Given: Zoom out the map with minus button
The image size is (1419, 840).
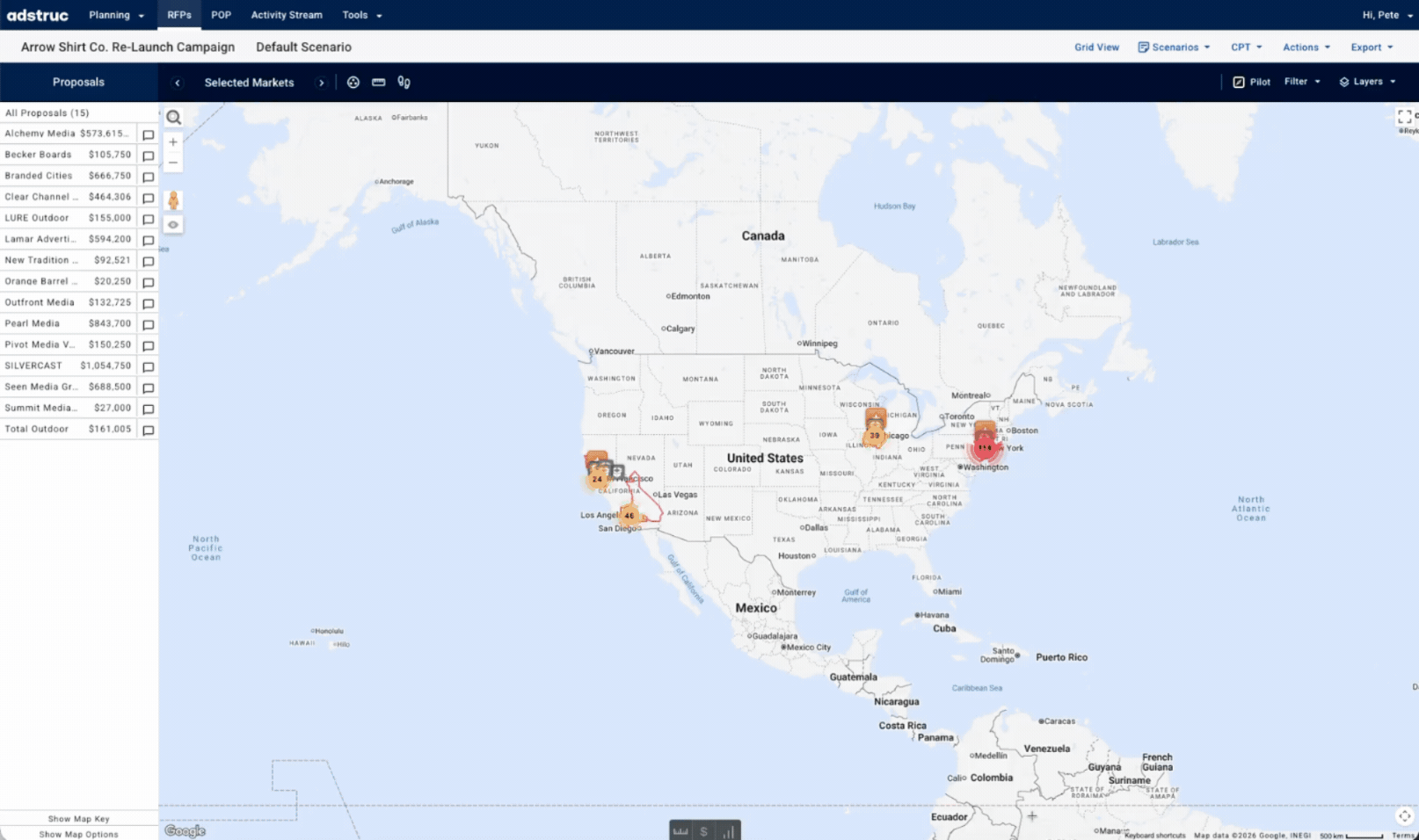Looking at the screenshot, I should pos(173,163).
